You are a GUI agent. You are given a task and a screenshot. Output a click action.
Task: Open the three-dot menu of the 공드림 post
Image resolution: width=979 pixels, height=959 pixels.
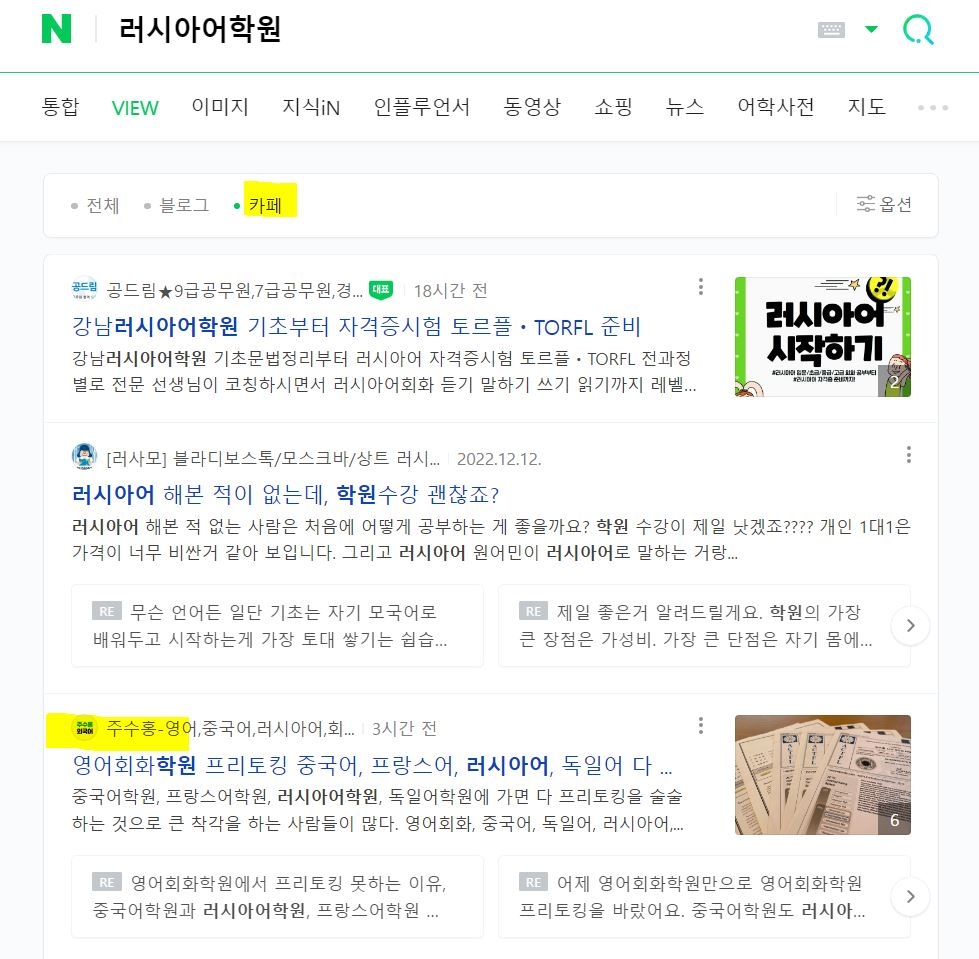(x=701, y=287)
